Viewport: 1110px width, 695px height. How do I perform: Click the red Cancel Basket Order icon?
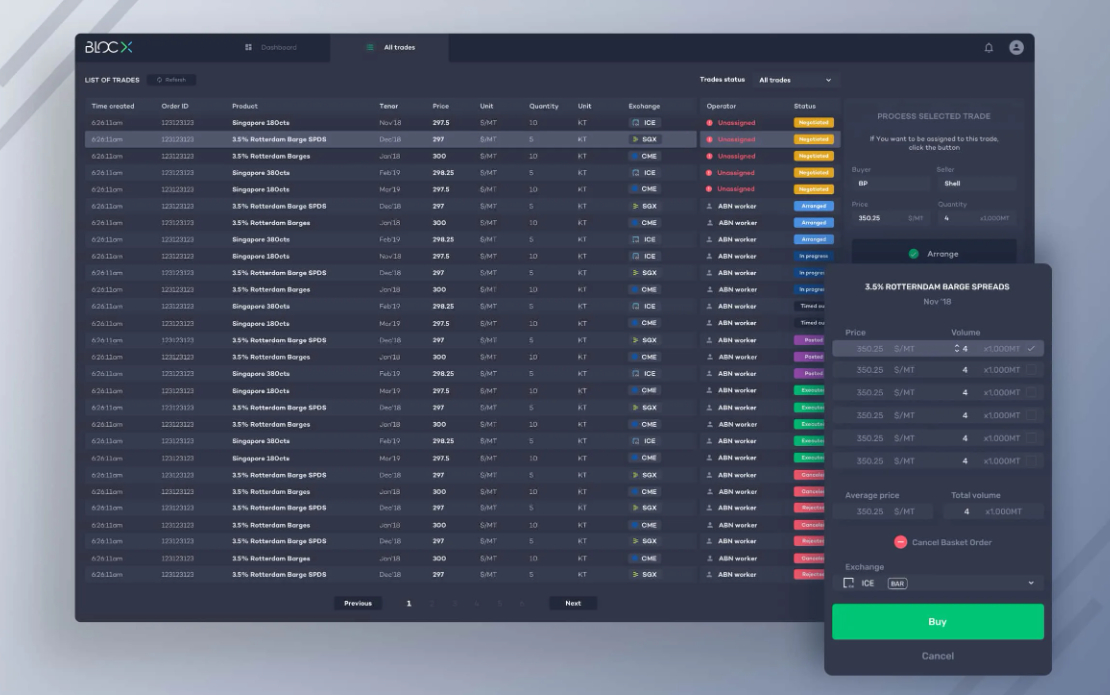[x=900, y=542]
